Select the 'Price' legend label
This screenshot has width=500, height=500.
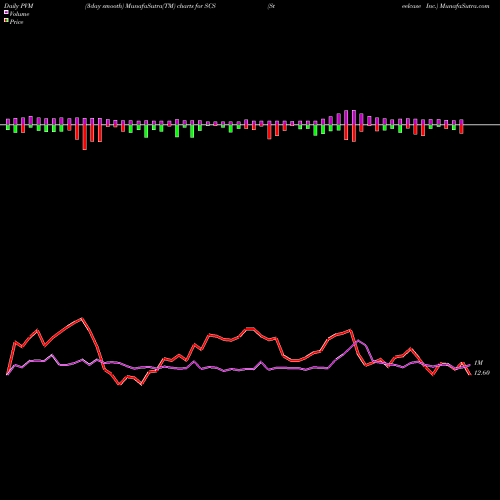(16, 22)
